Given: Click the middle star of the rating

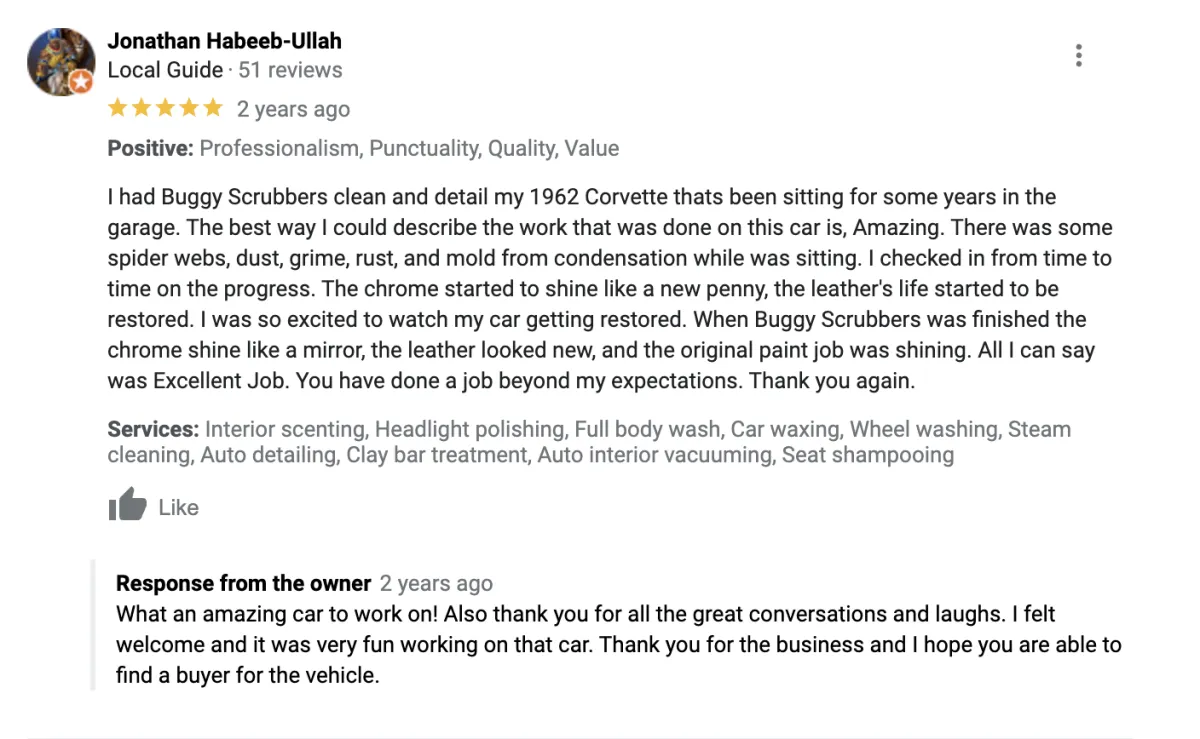Looking at the screenshot, I should 165,108.
